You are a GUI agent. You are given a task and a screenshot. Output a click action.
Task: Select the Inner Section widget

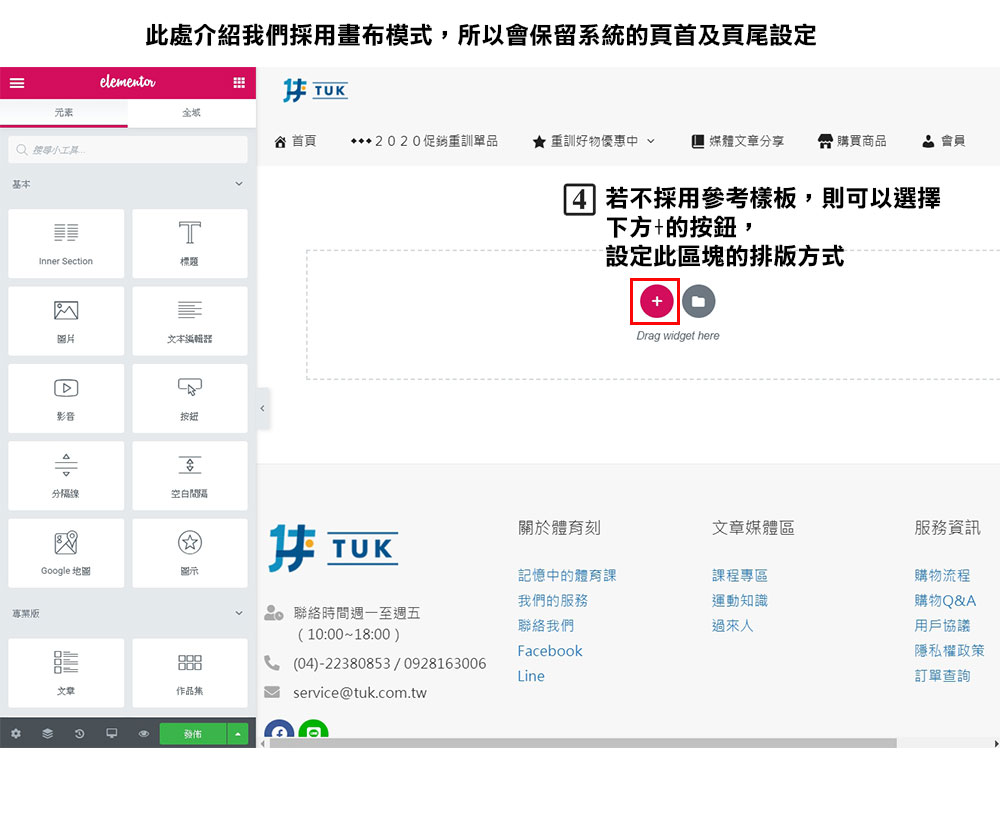point(66,243)
